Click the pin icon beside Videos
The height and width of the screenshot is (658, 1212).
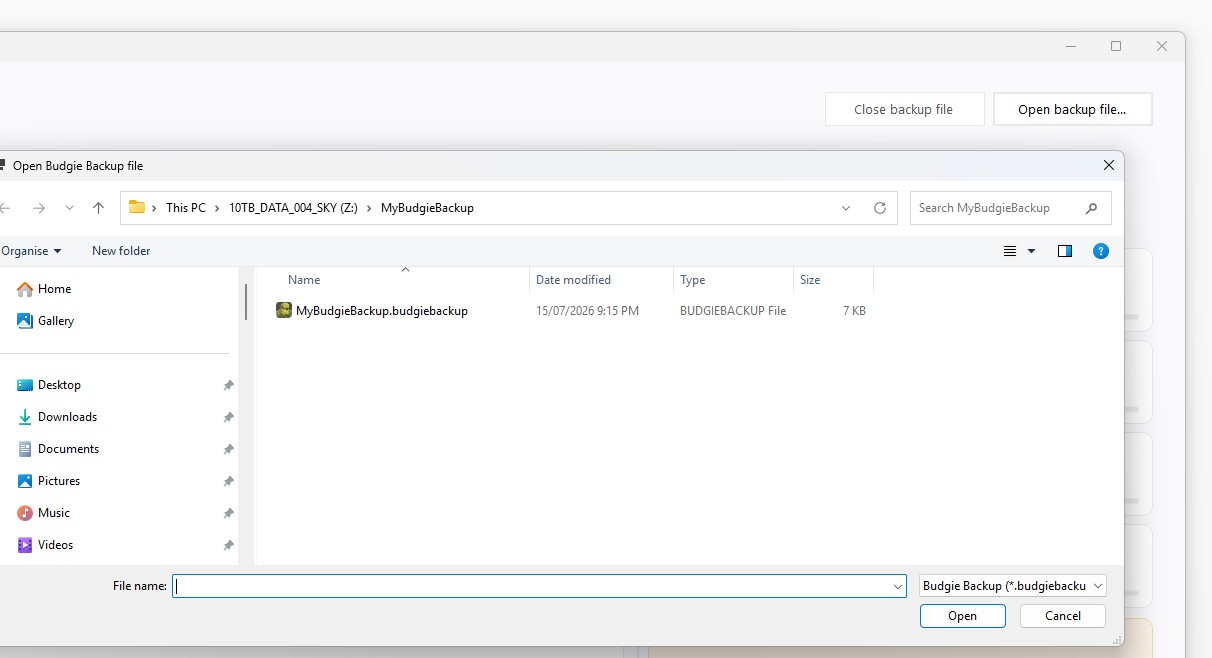click(228, 545)
